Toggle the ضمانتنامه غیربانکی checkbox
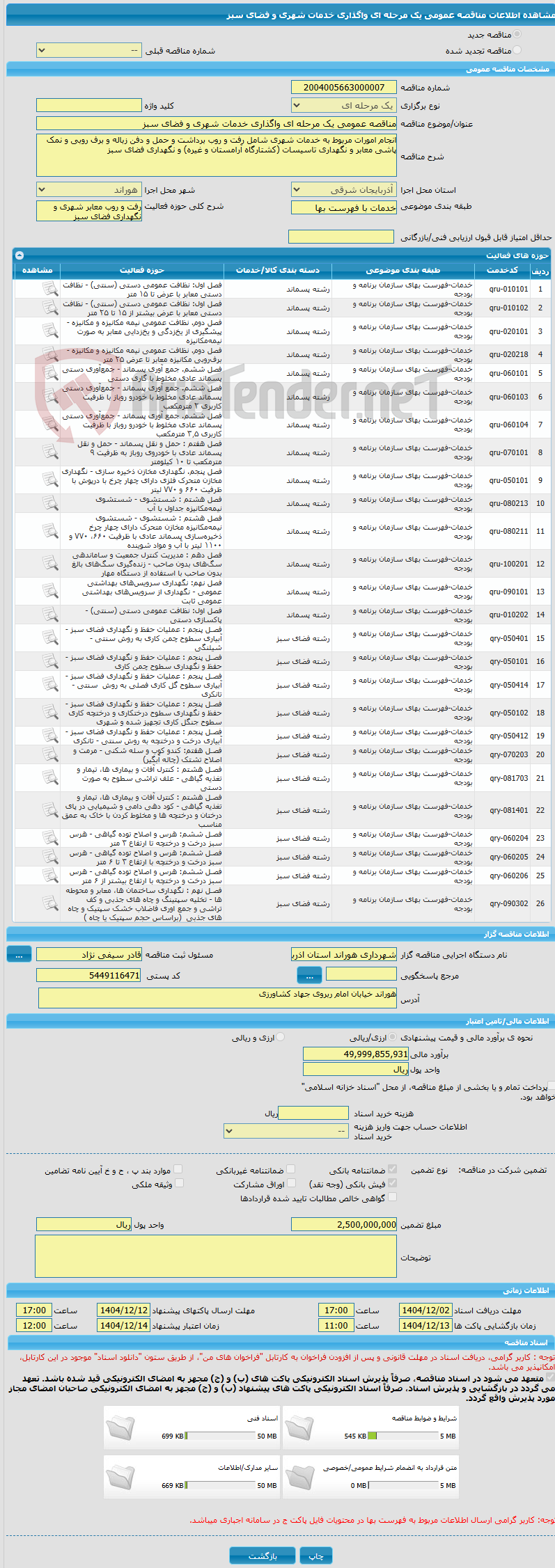Image resolution: width=555 pixels, height=1568 pixels. [x=290, y=1170]
